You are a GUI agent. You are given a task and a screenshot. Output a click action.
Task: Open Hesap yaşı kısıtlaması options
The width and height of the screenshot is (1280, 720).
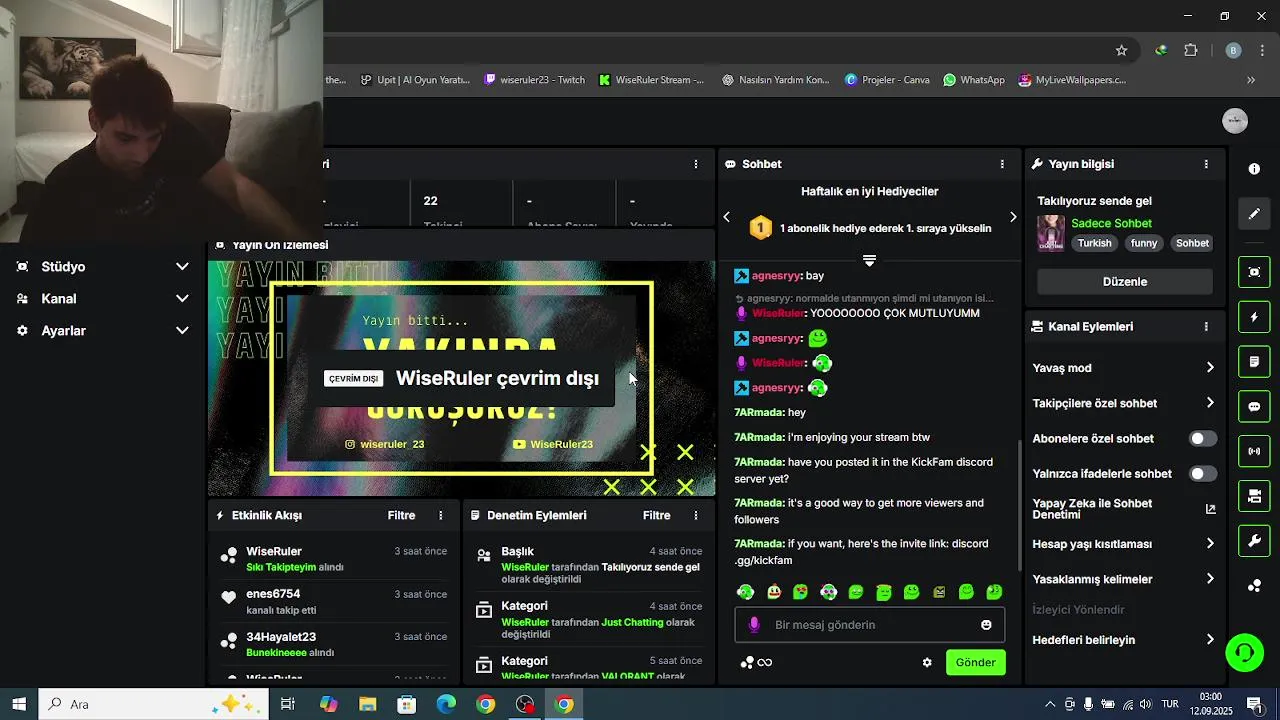coord(1124,544)
